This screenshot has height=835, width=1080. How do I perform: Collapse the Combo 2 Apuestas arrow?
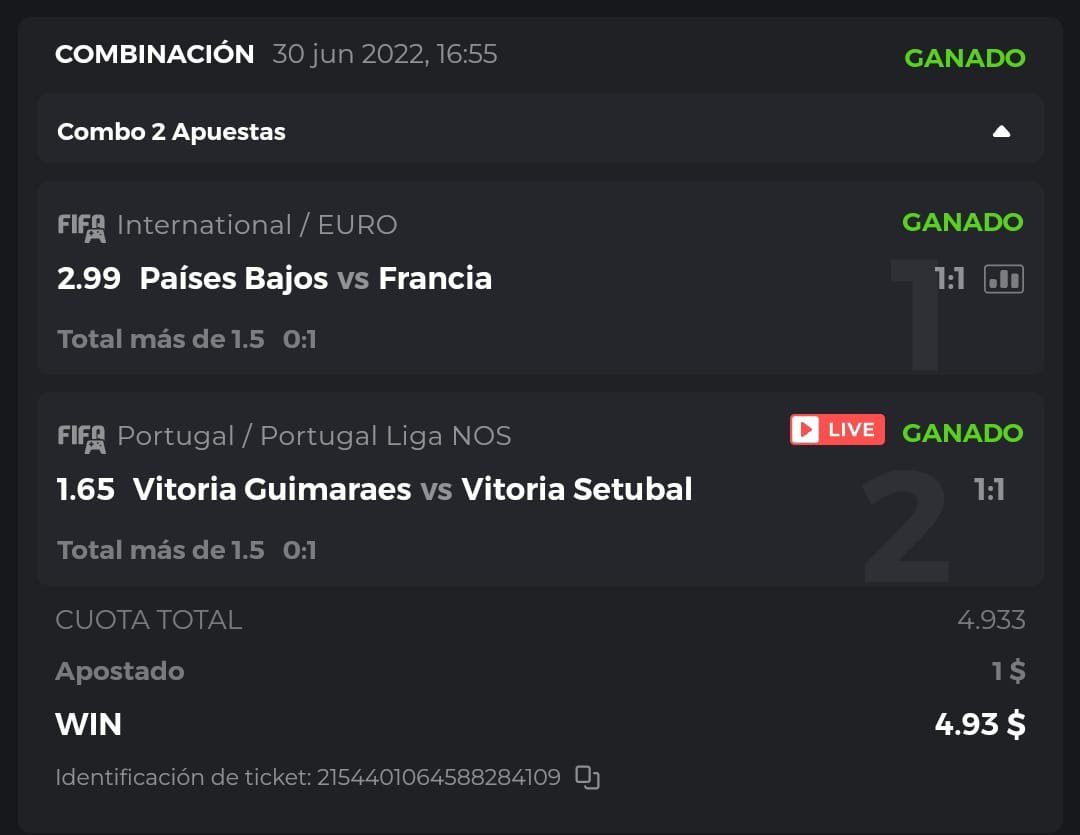tap(1001, 132)
